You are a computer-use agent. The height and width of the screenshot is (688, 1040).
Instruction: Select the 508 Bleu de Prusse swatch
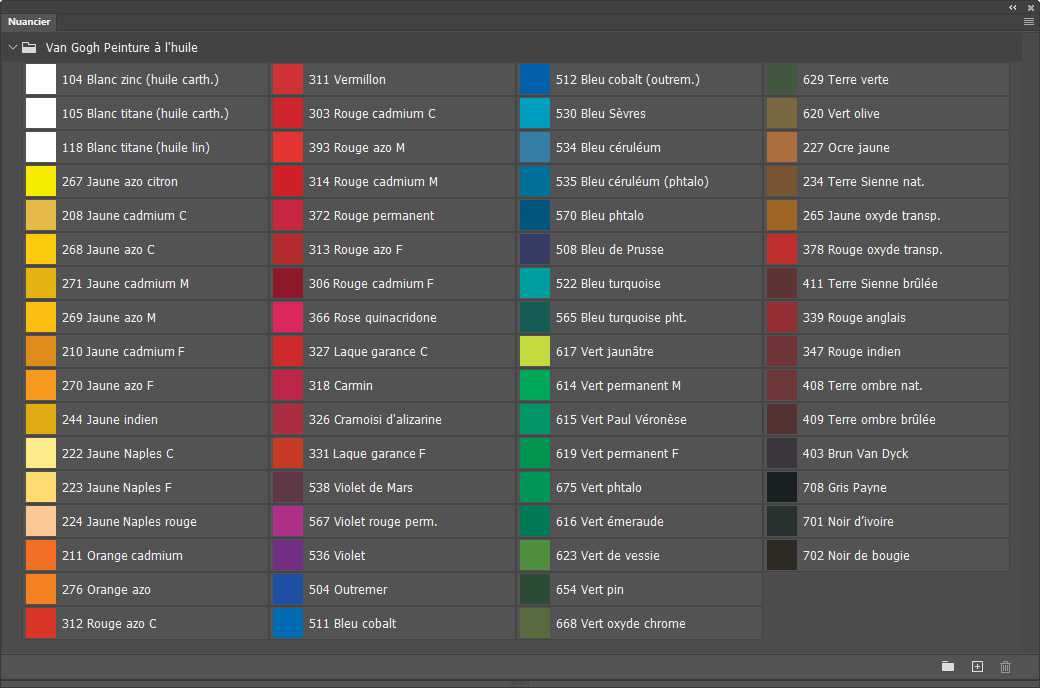coord(640,250)
